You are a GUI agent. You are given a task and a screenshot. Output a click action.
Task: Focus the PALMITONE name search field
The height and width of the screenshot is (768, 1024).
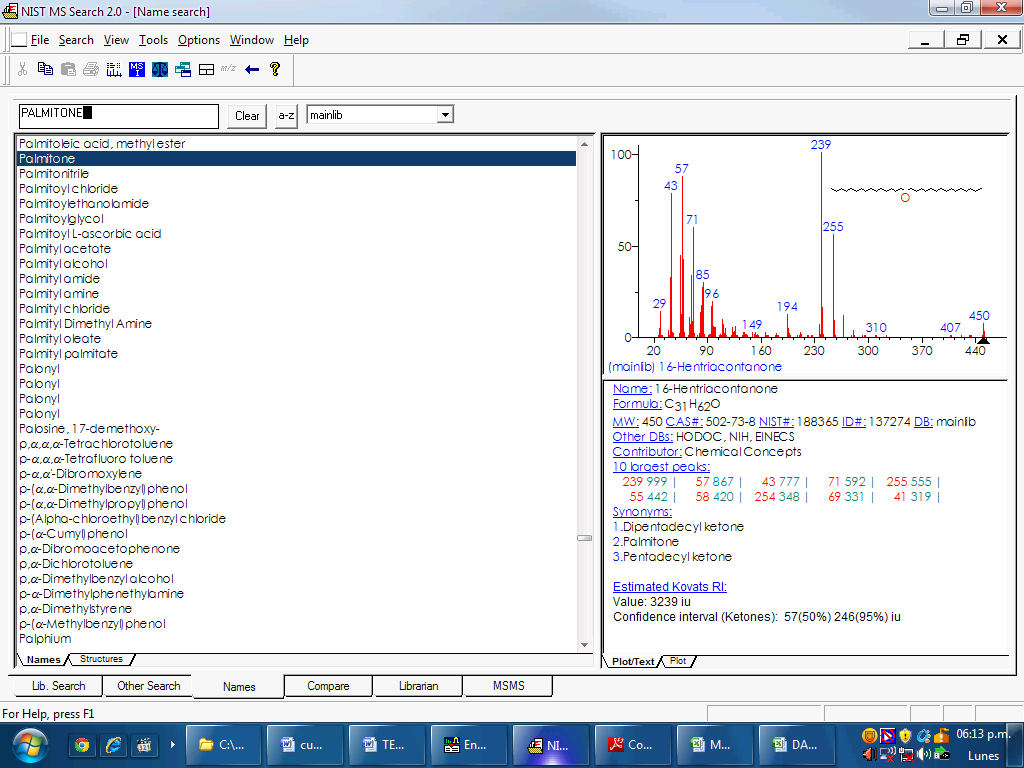point(119,116)
